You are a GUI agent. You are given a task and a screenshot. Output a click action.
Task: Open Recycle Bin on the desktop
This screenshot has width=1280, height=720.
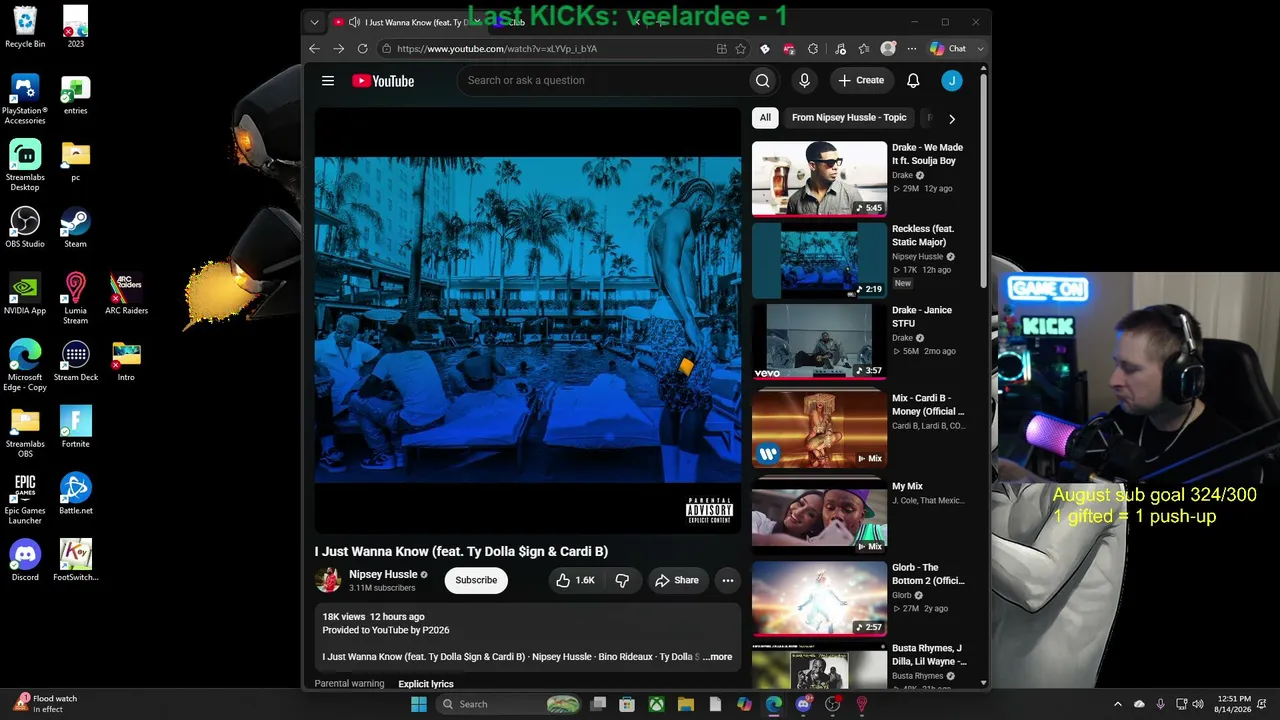click(x=25, y=27)
